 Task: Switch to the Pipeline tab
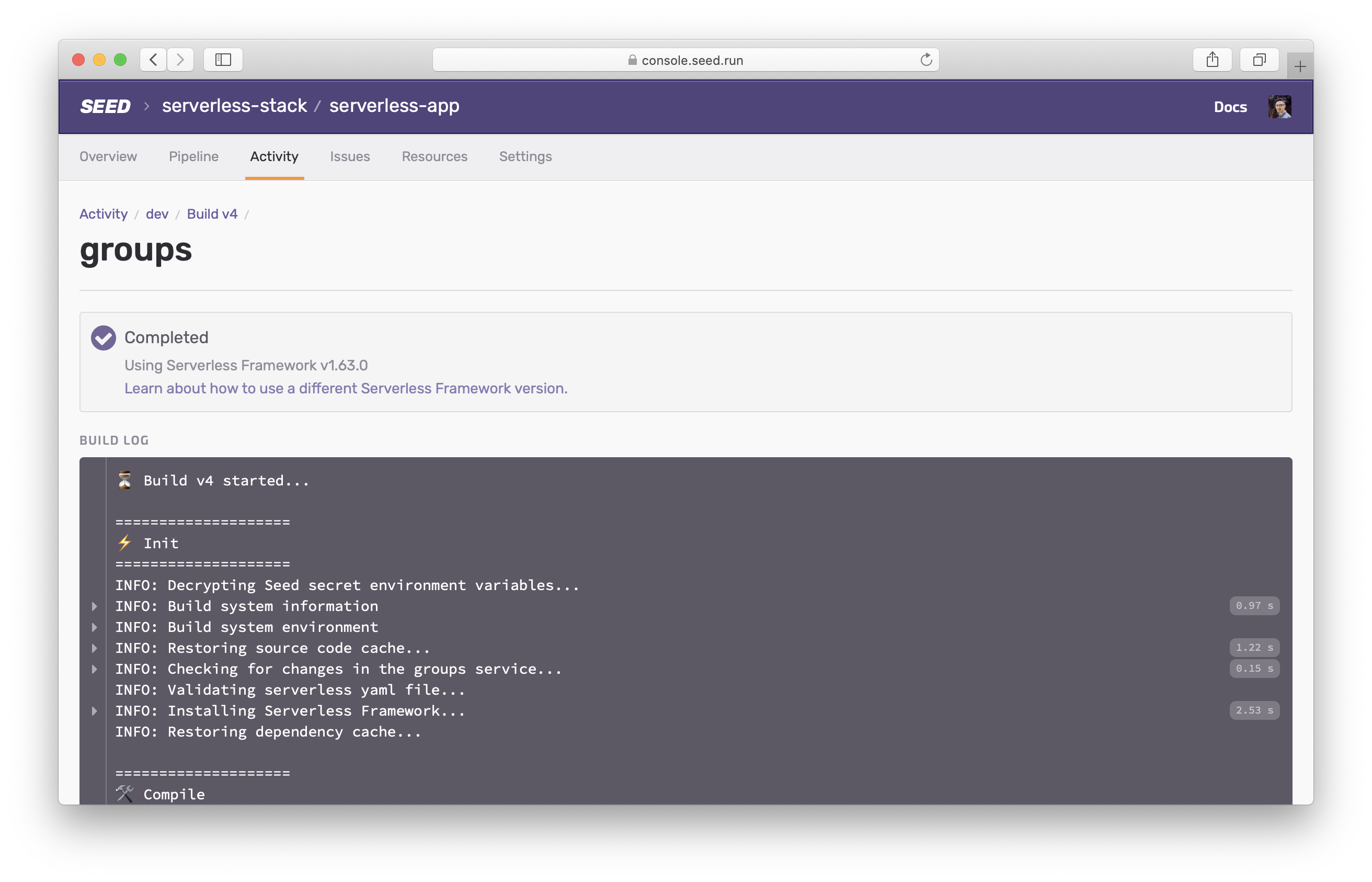(193, 156)
